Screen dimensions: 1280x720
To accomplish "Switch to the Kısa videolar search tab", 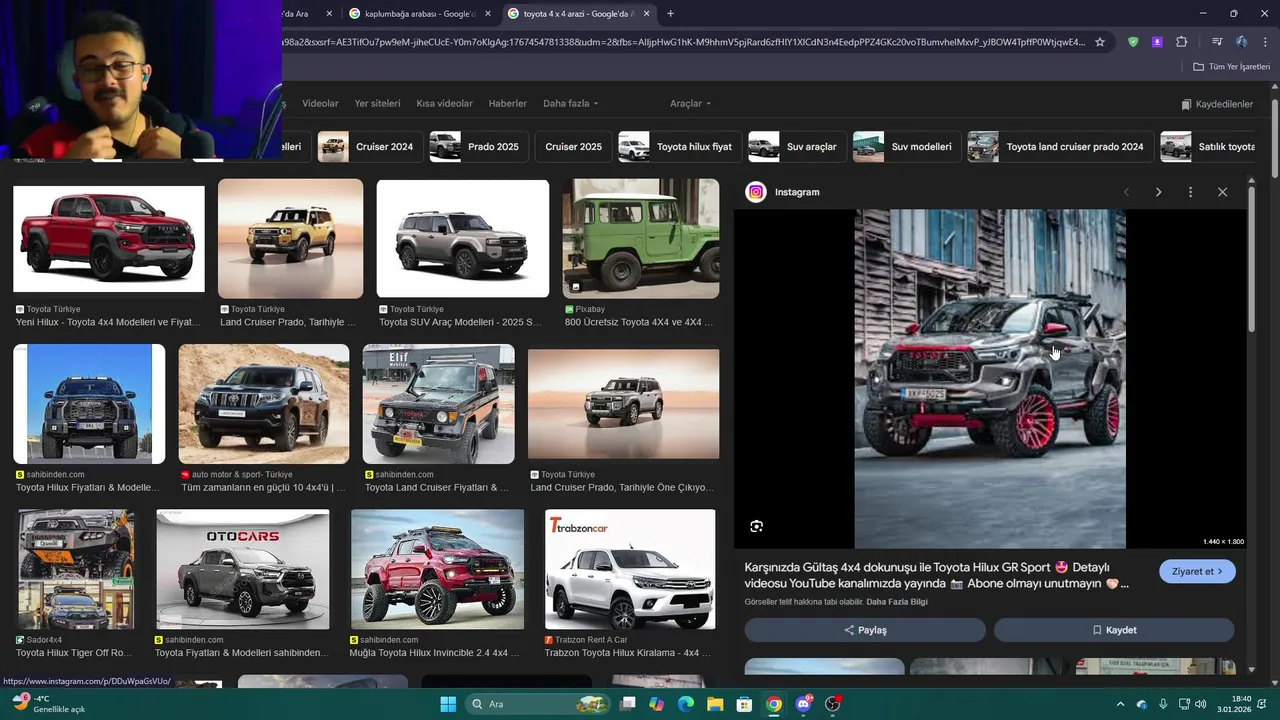I will coord(444,103).
